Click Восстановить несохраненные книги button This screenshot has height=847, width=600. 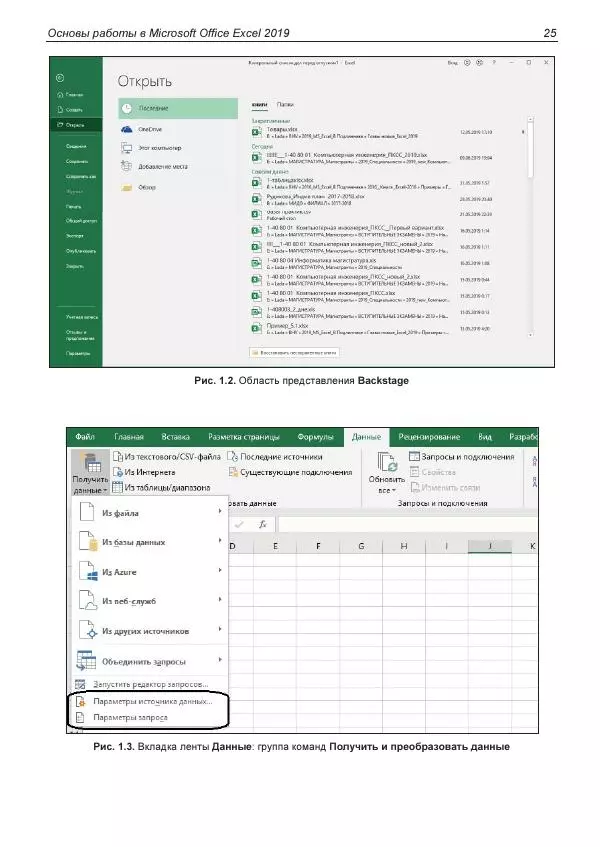pyautogui.click(x=294, y=353)
